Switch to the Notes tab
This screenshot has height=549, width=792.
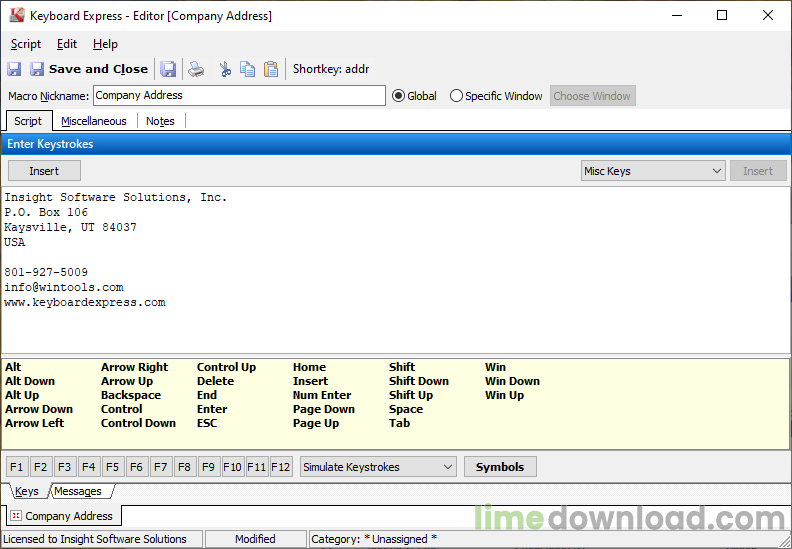coord(160,121)
